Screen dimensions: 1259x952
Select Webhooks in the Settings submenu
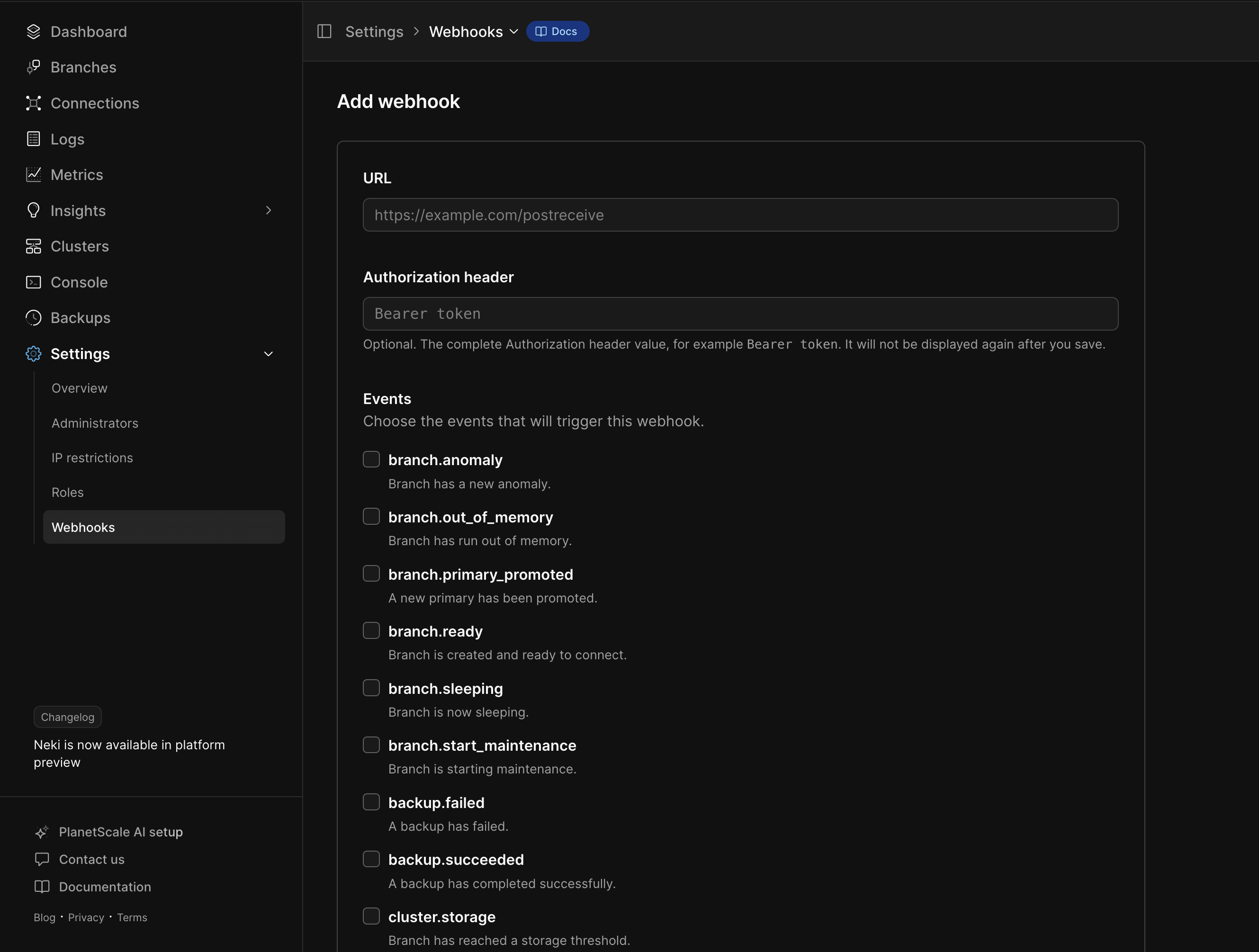(x=164, y=528)
